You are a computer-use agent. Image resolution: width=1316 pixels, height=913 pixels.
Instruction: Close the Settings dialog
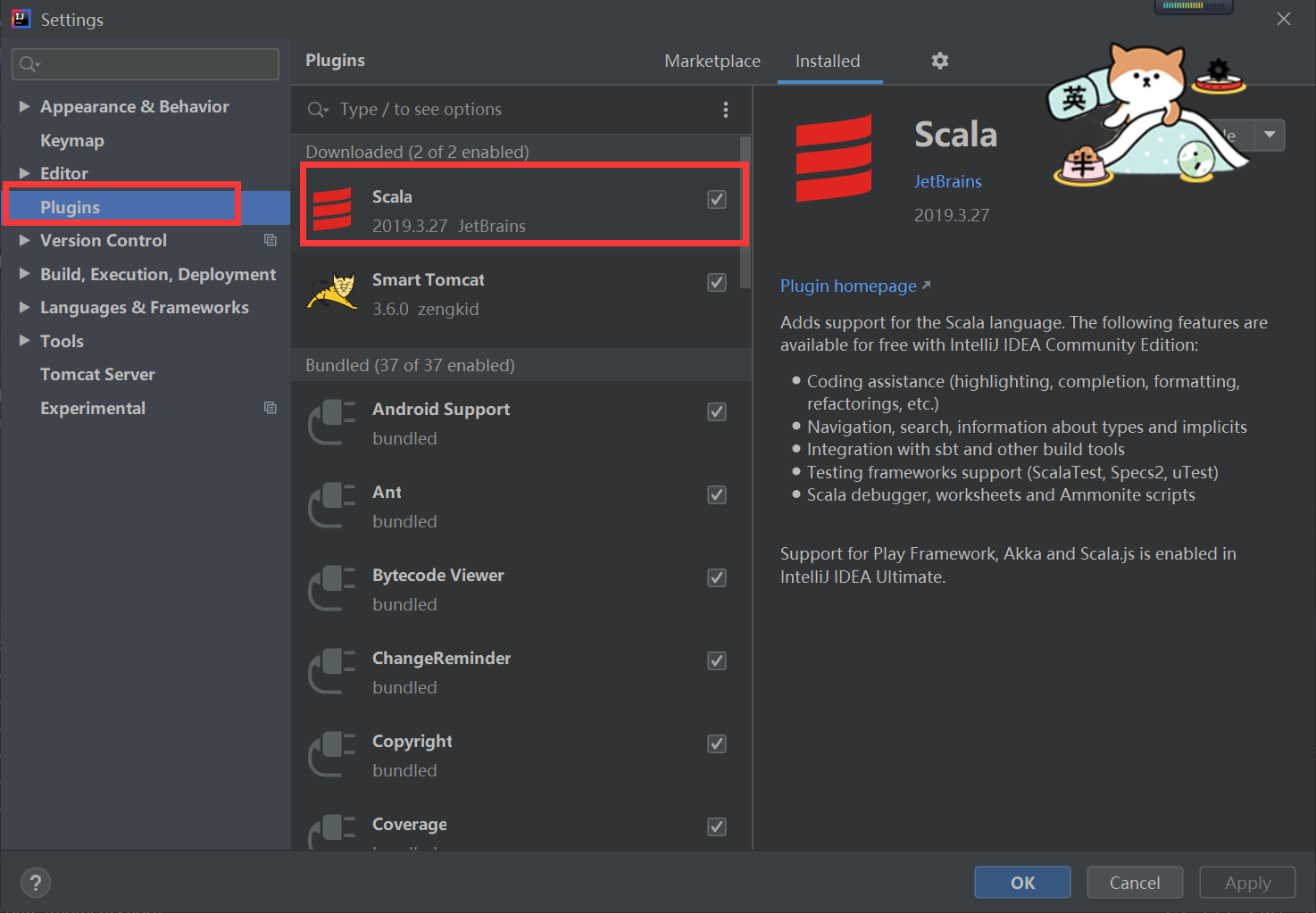1284,19
